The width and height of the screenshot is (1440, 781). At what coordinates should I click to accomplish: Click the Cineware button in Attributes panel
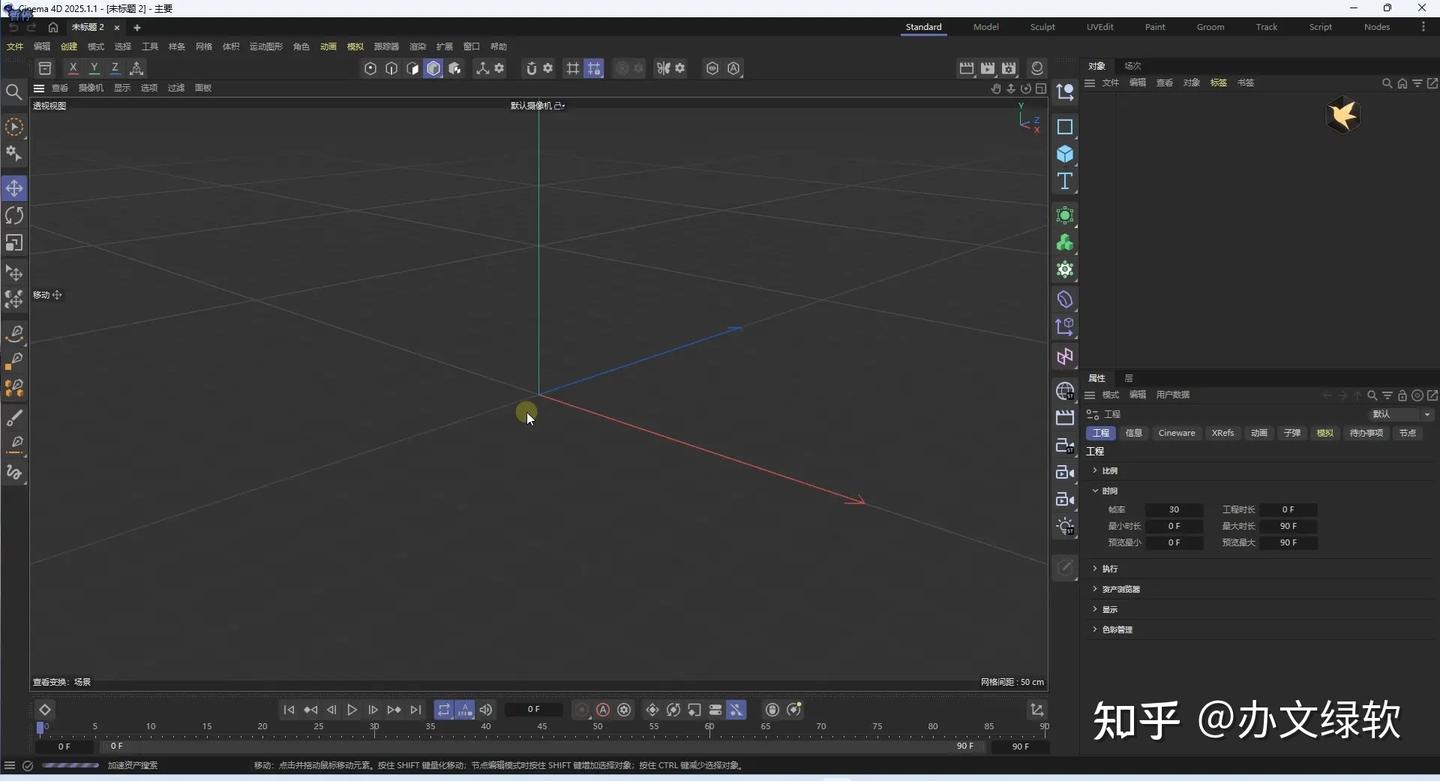[x=1176, y=432]
